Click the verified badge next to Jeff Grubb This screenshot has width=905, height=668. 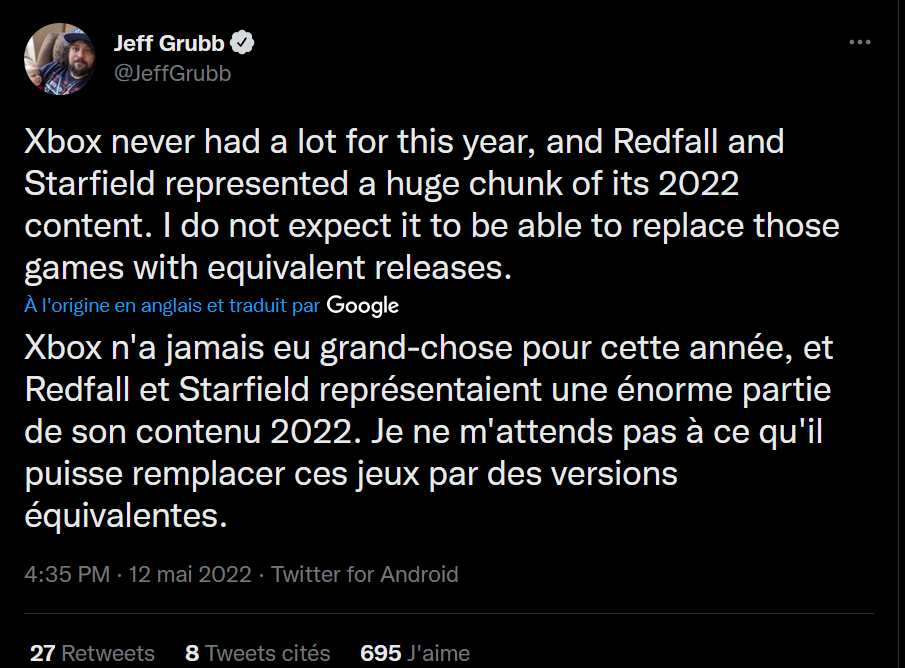242,43
